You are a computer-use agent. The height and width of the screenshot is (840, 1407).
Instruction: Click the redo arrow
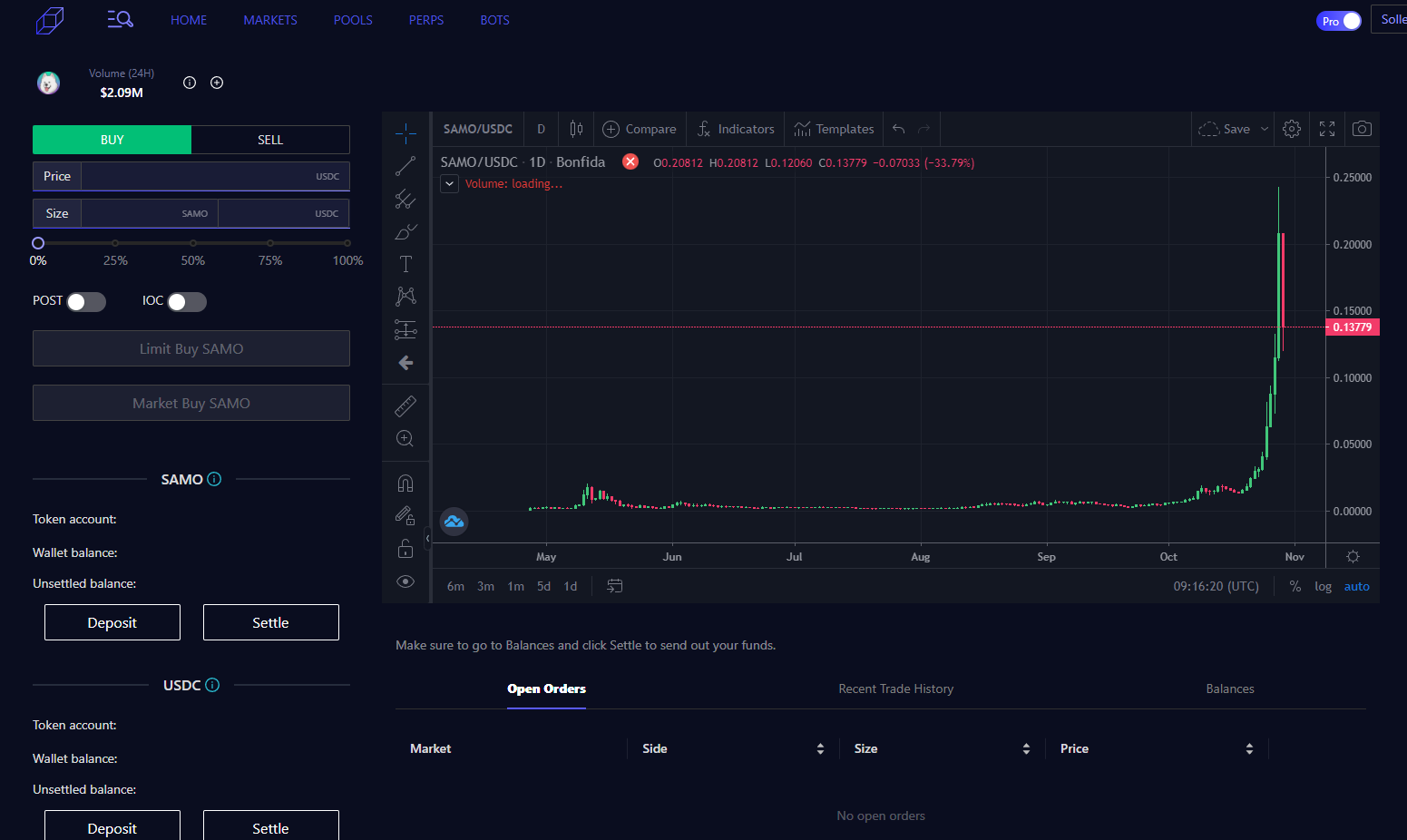923,129
